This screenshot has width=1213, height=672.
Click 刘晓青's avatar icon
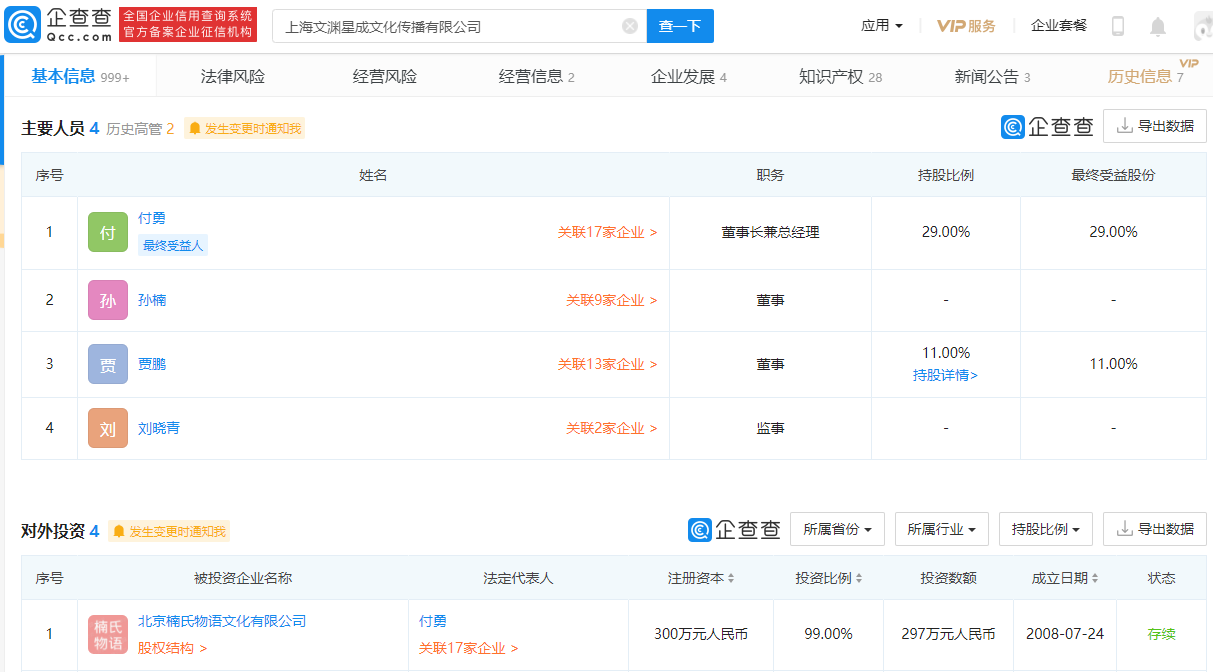click(x=107, y=428)
